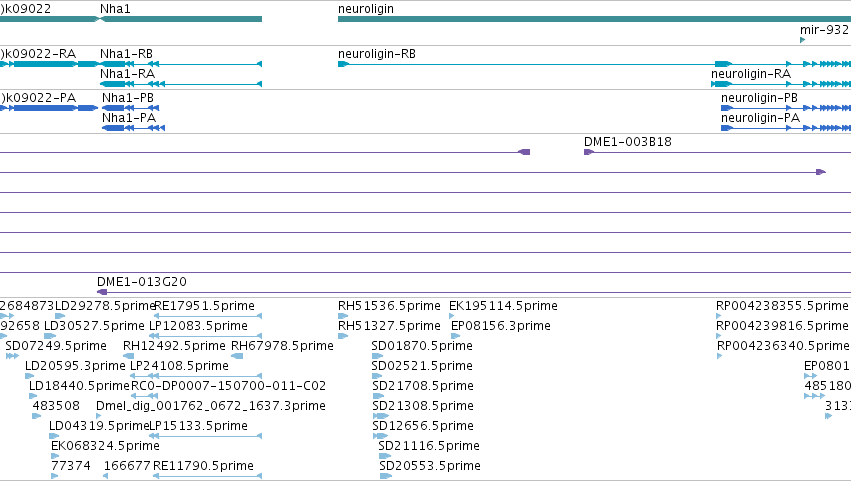Select the EP08156.3prime EST glyph
The image size is (851, 481).
coord(456,336)
